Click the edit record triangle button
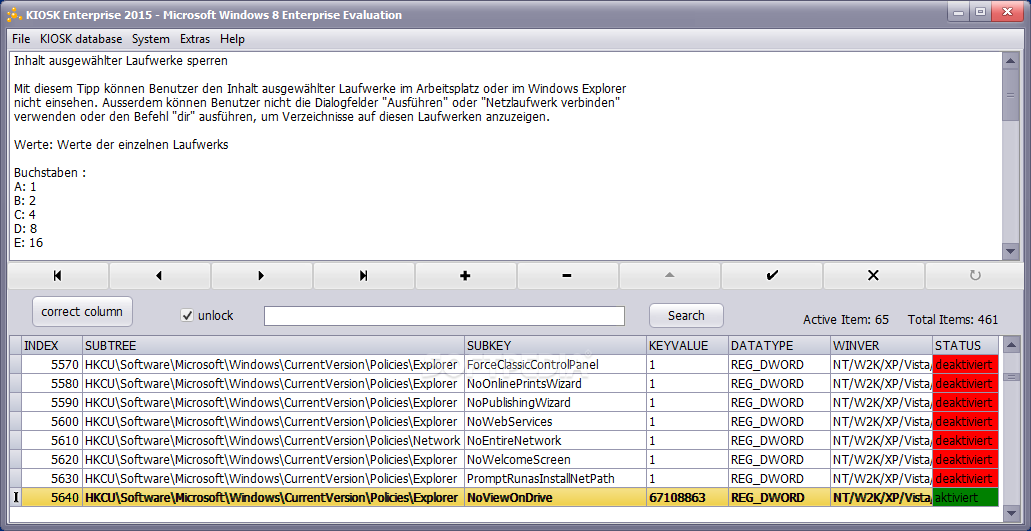 (669, 276)
